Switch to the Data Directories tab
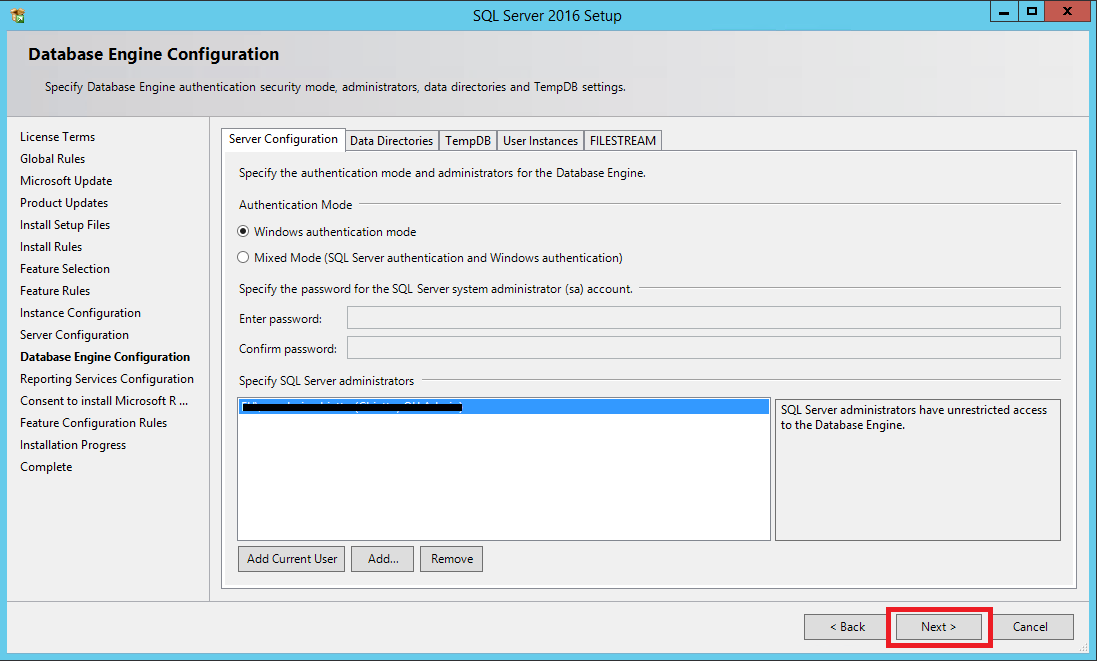The width and height of the screenshot is (1097, 661). [392, 141]
